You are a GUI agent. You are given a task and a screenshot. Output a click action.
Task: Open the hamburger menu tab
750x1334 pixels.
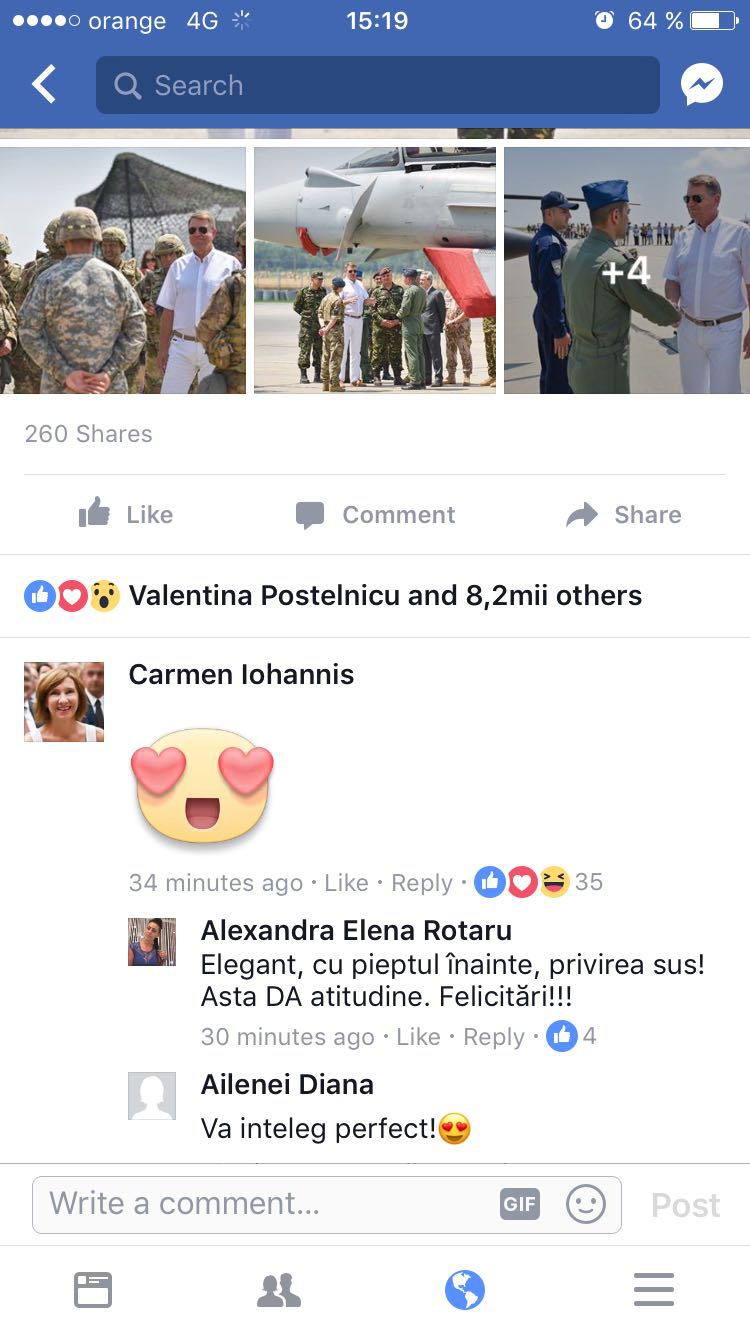coord(654,1290)
